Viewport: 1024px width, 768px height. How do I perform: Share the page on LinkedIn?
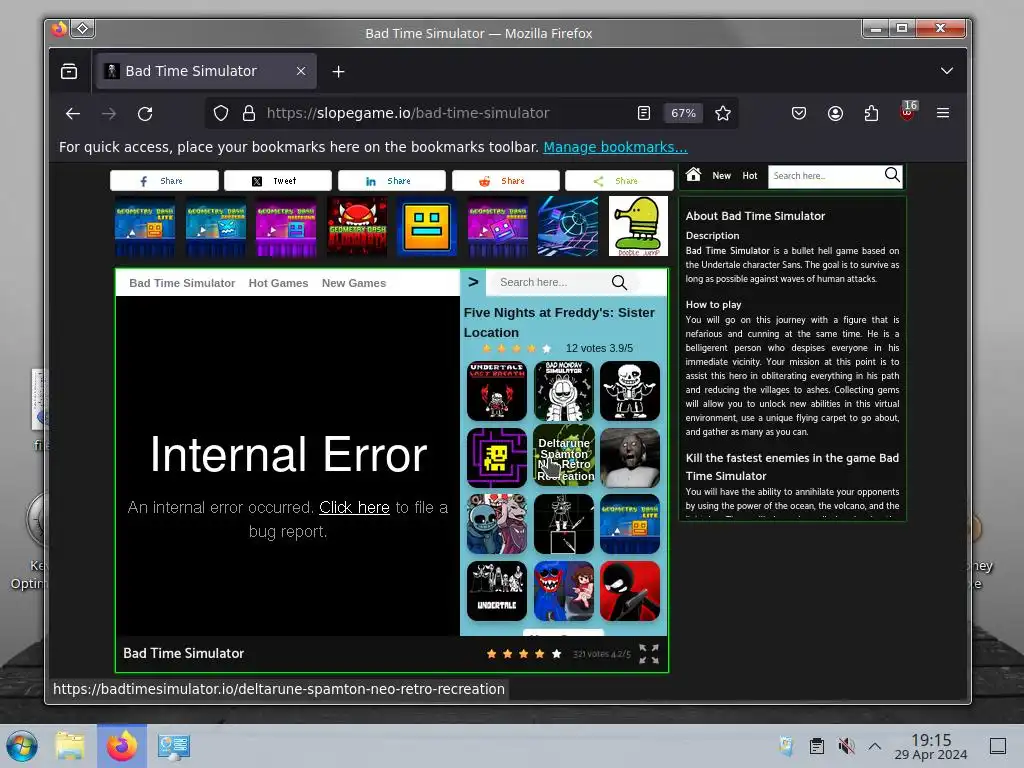pos(391,181)
